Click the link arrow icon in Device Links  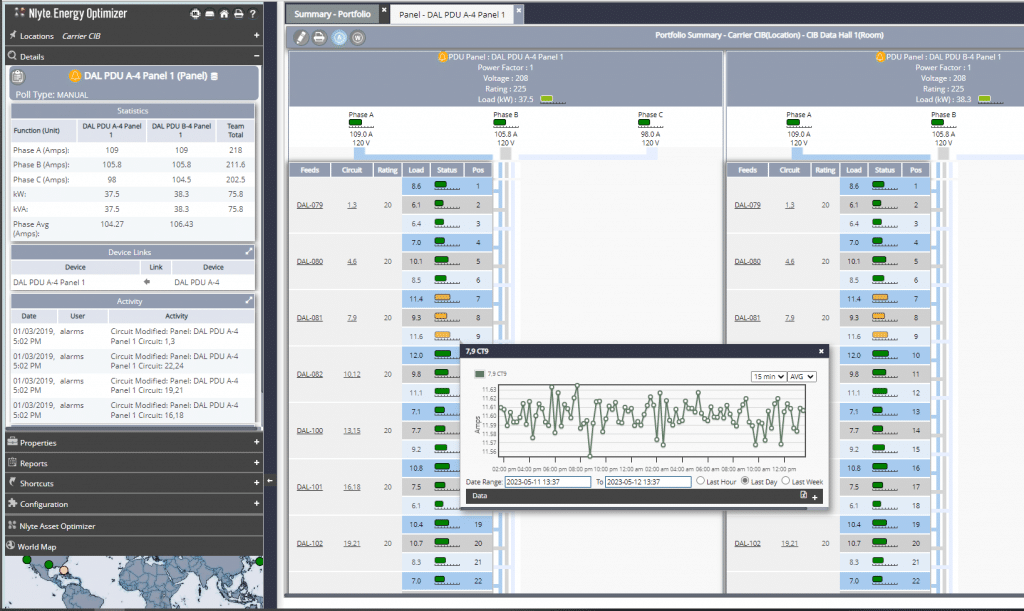click(147, 282)
